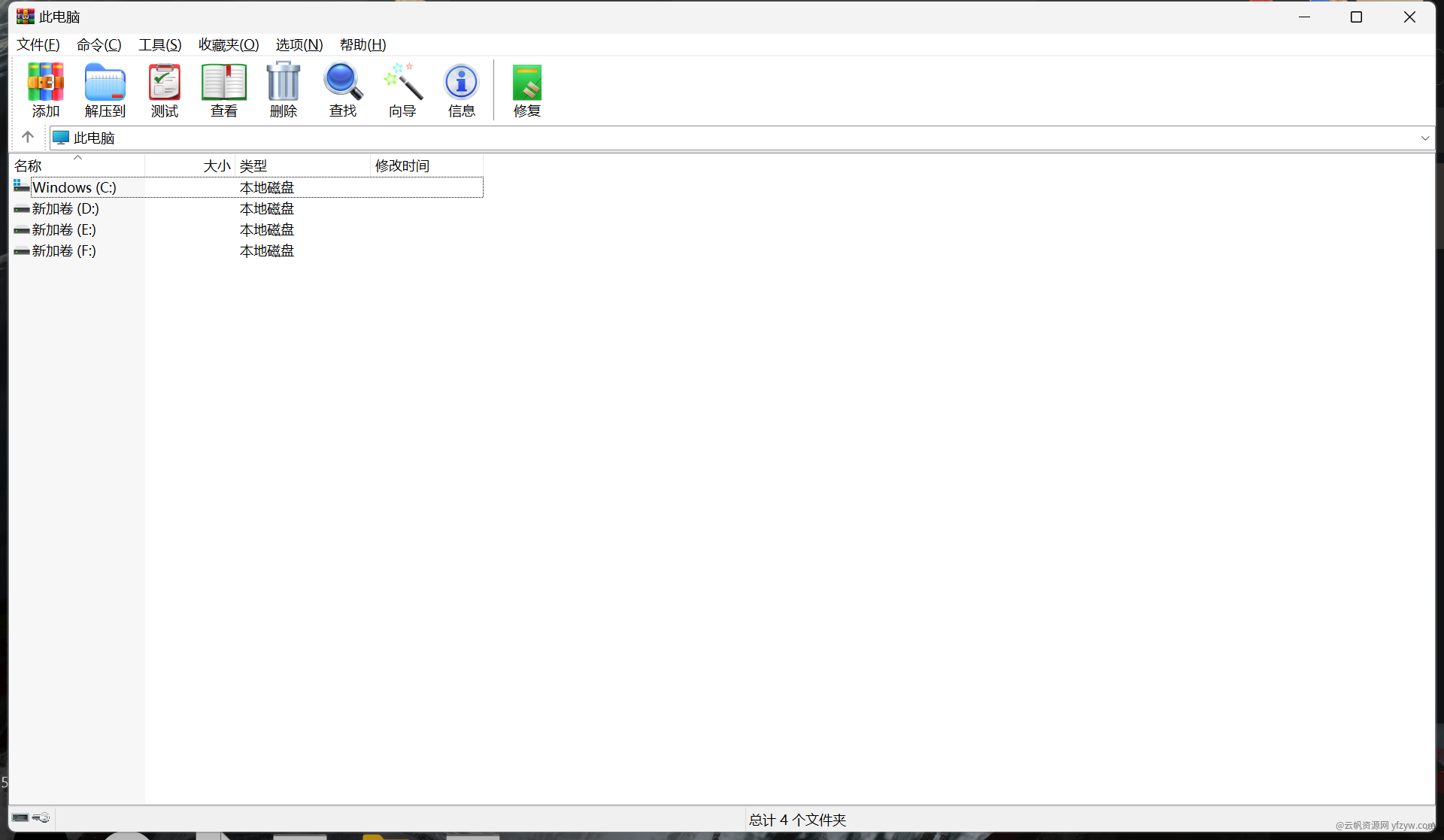Screen dimensions: 1444x840
Task: Click the Extract To (解压到) toolbar icon
Action: pyautogui.click(x=105, y=82)
